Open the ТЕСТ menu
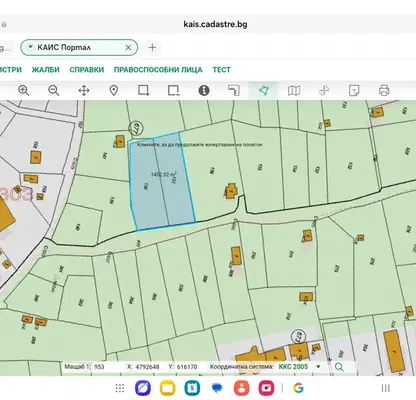The width and height of the screenshot is (416, 400). click(222, 70)
